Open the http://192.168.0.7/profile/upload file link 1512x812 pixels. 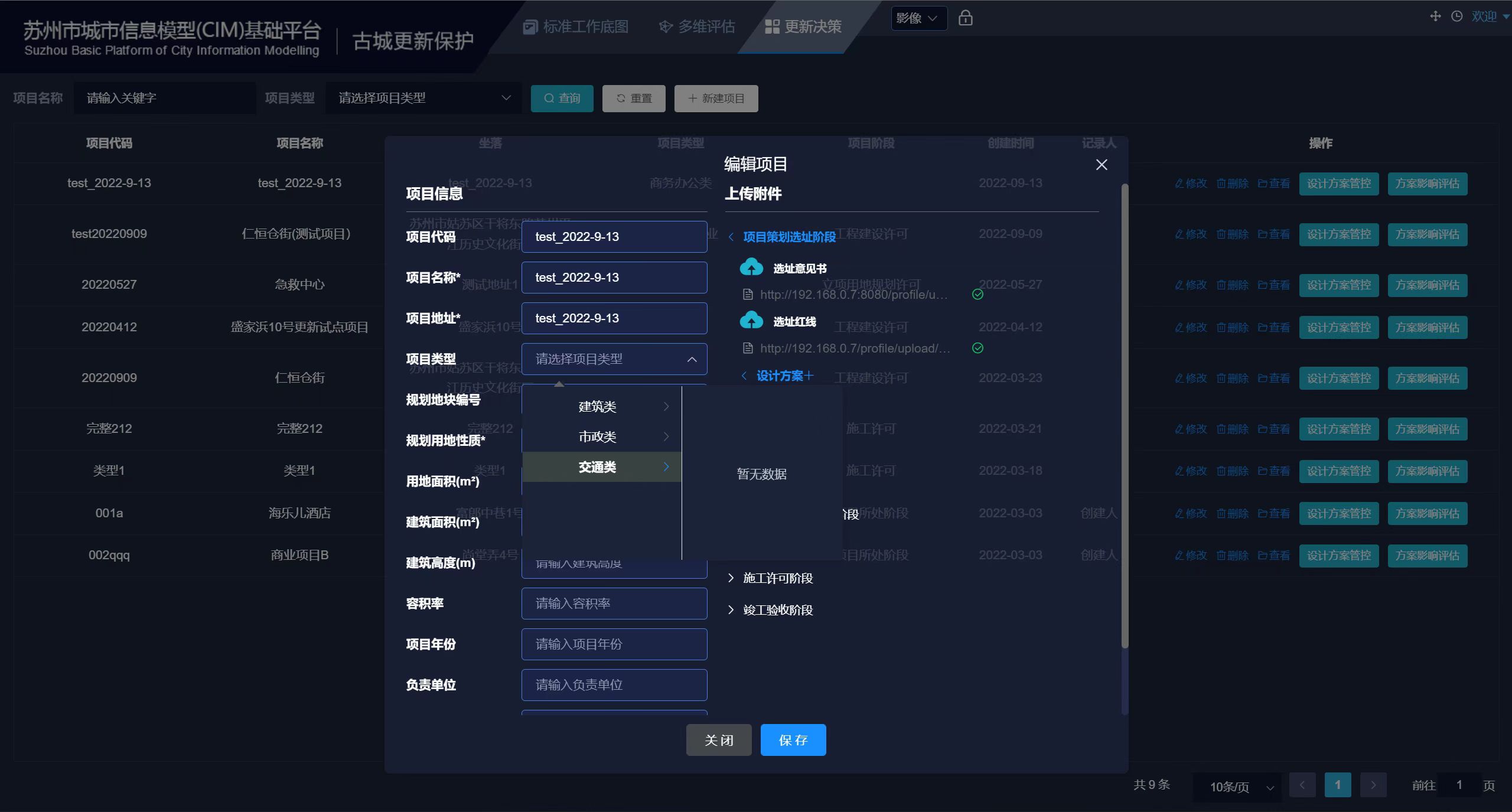point(855,348)
